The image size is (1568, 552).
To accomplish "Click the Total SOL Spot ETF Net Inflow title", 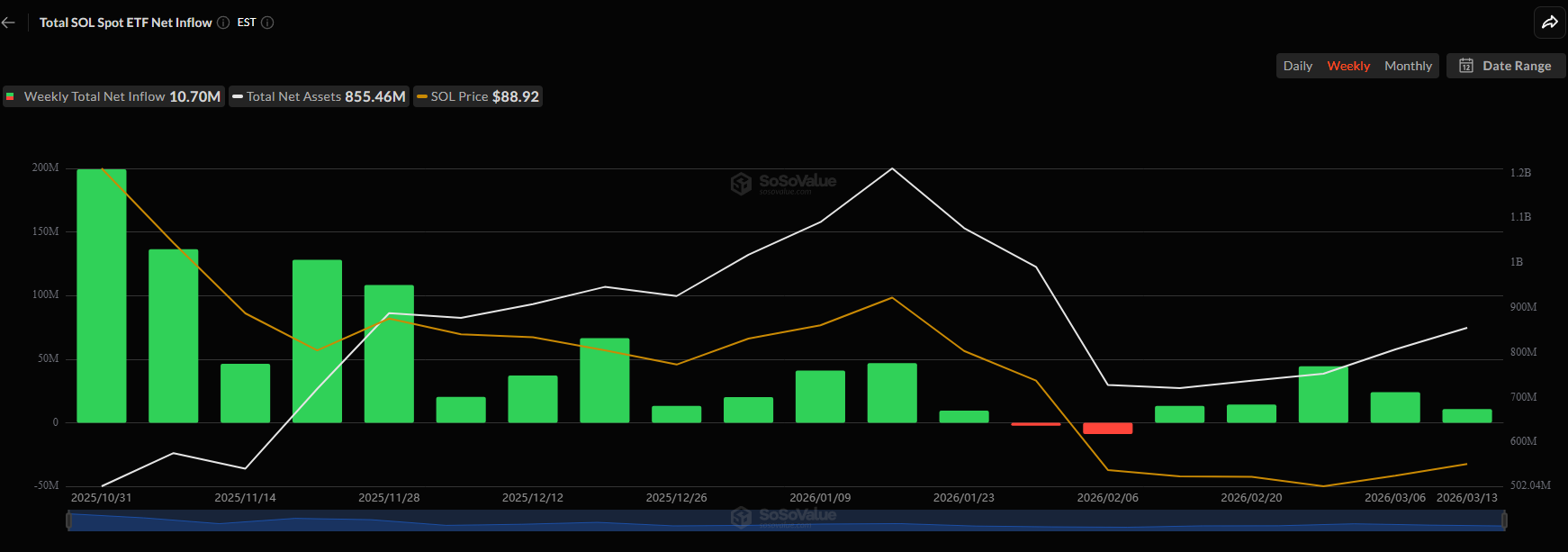I will point(125,23).
